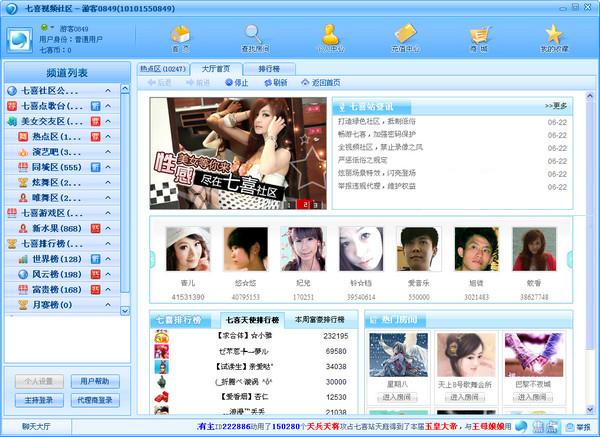Image resolution: width=600 pixels, height=437 pixels.
Task: Click the red badge icon beside 风云榜
Action: click(x=95, y=274)
